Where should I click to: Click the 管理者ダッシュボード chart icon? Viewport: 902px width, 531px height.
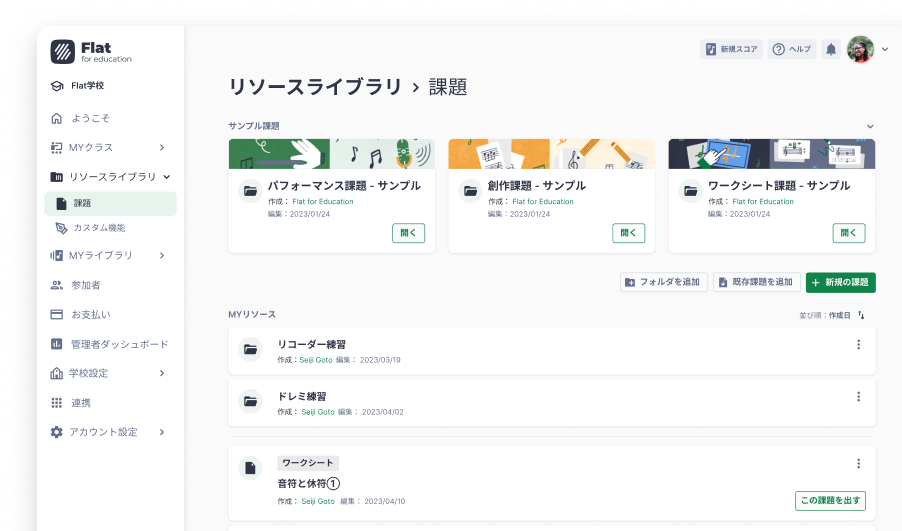point(56,344)
